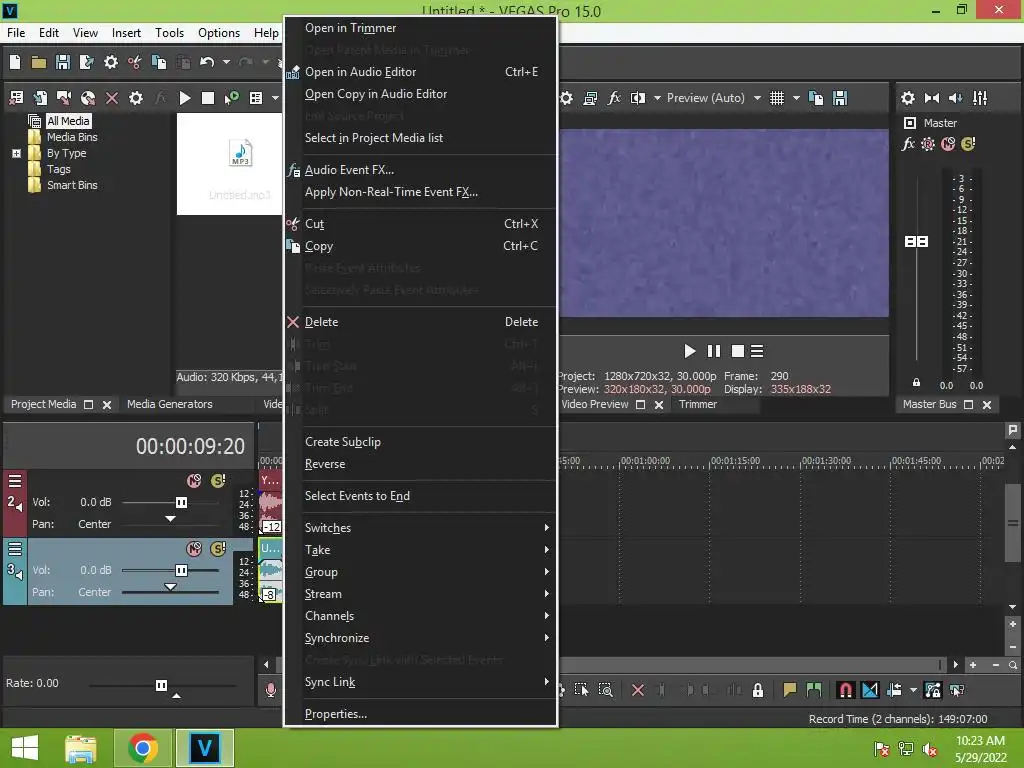Open Video Preview on external monitor icon
Viewport: 1024px width, 768px height.
tap(590, 98)
